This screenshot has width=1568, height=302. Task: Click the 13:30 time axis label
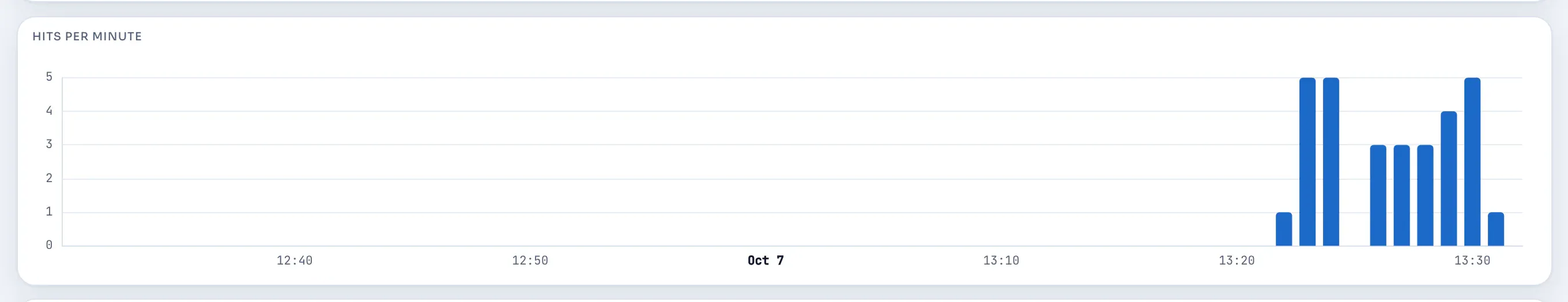point(1472,261)
